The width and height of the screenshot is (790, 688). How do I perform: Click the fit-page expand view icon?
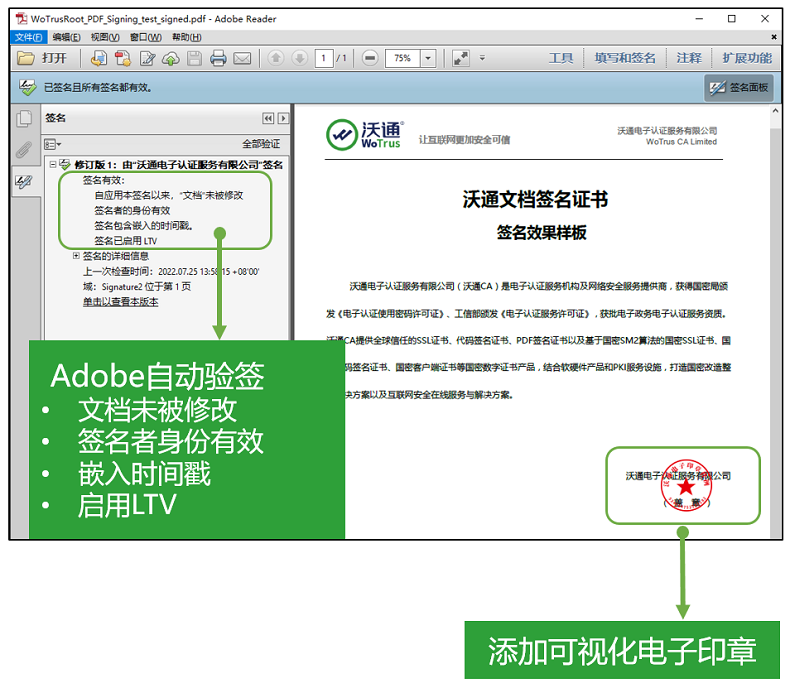(460, 59)
